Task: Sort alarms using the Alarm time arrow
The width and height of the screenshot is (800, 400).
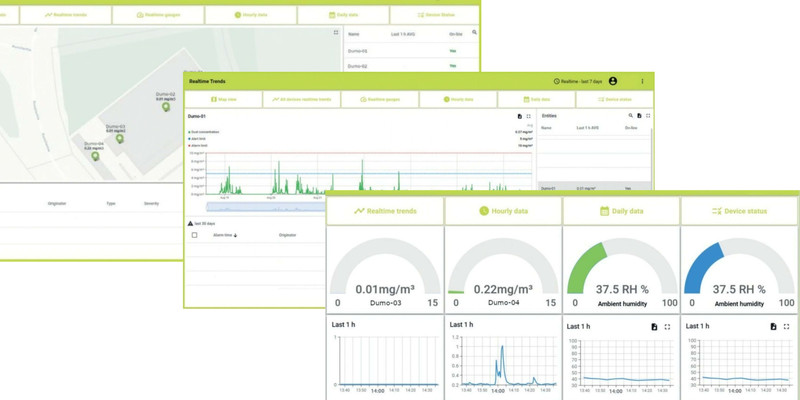Action: tap(236, 235)
